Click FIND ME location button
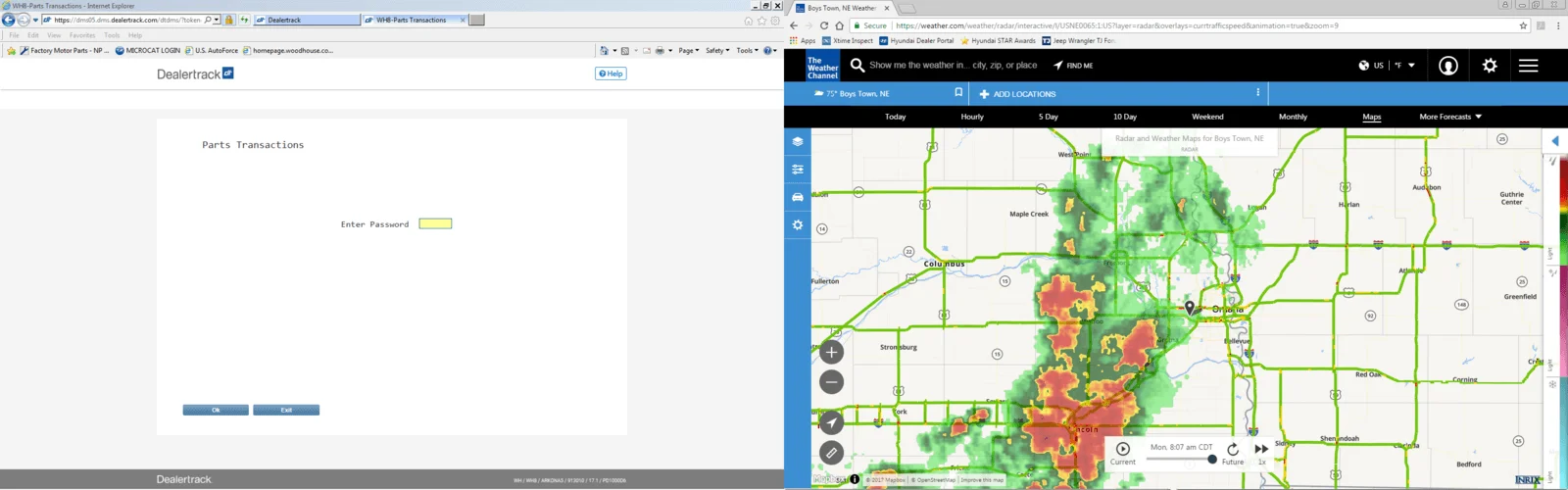The width and height of the screenshot is (1568, 490). point(1073,66)
